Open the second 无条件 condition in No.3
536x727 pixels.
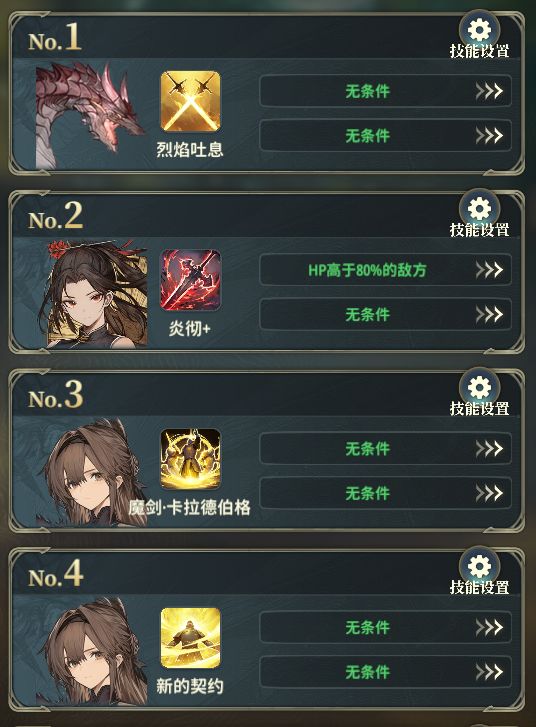pyautogui.click(x=385, y=493)
